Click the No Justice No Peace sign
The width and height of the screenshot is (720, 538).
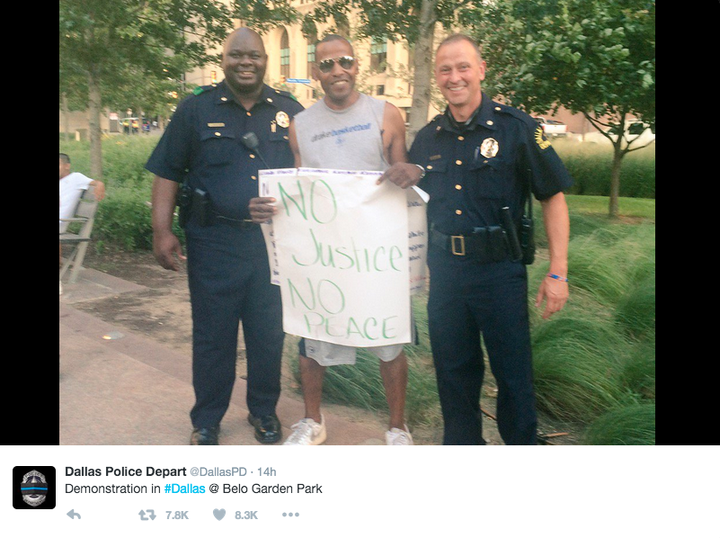pos(343,257)
